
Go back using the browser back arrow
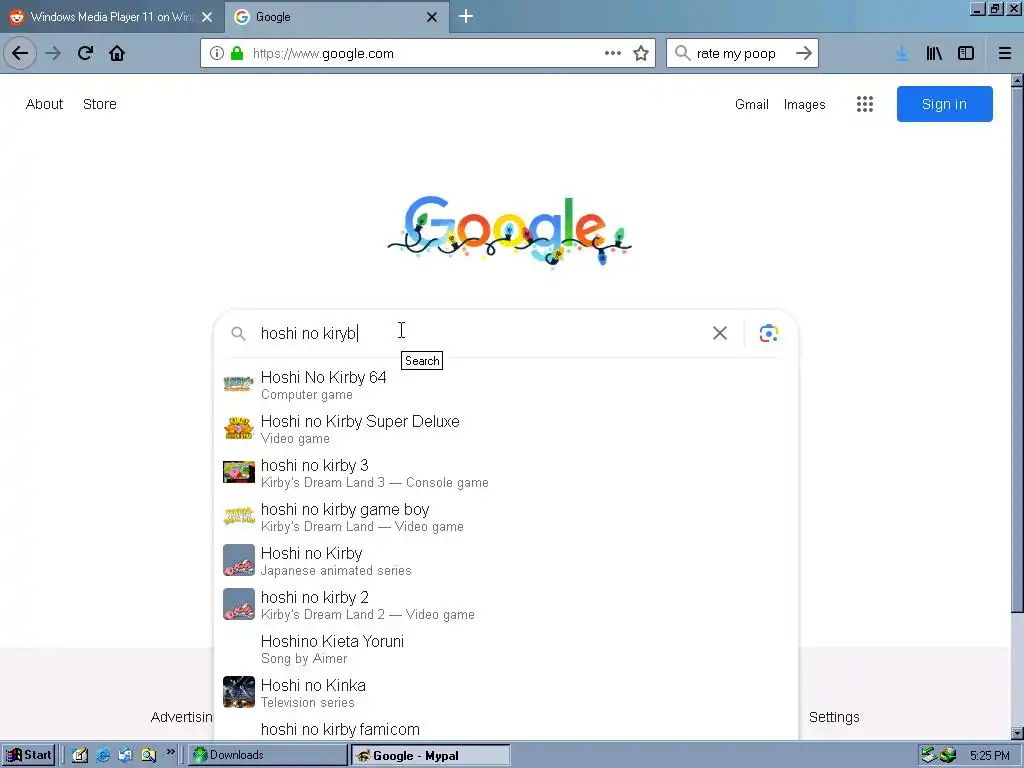click(20, 54)
